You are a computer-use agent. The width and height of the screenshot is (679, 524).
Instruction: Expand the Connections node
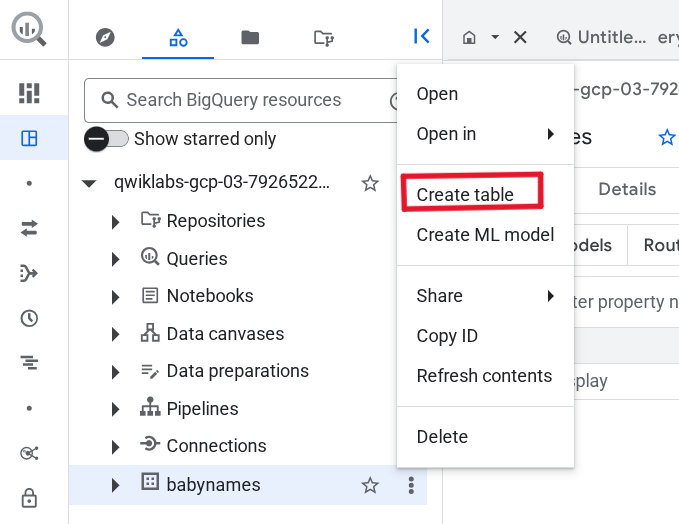coord(115,446)
